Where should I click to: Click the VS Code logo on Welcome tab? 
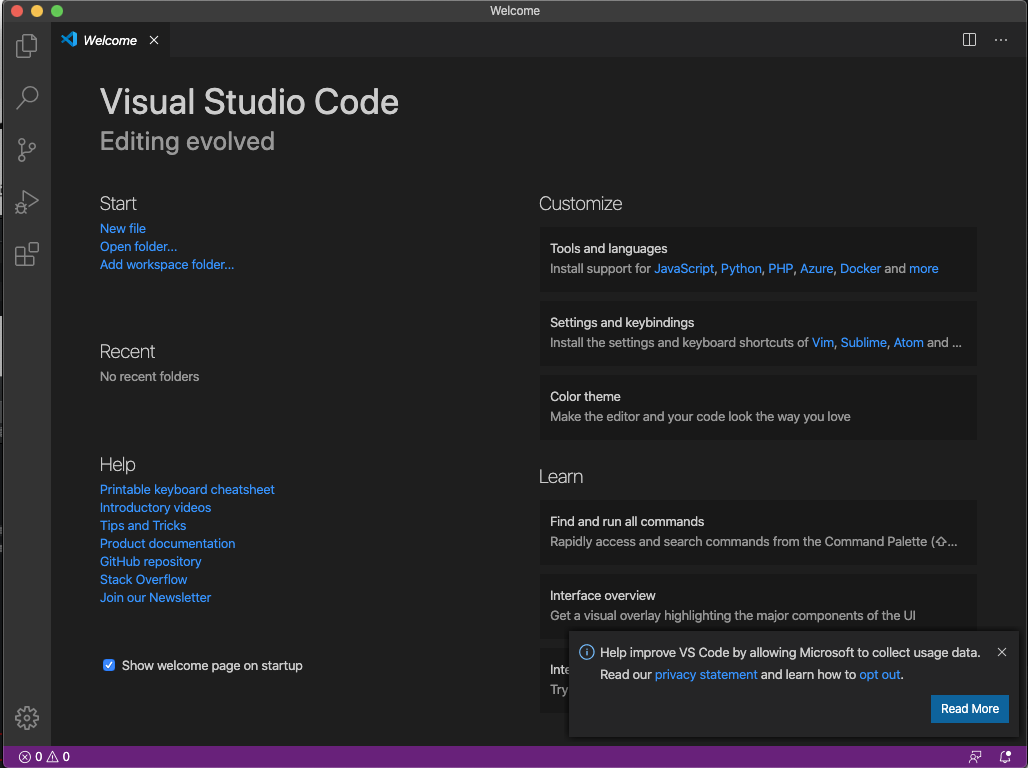coord(69,39)
